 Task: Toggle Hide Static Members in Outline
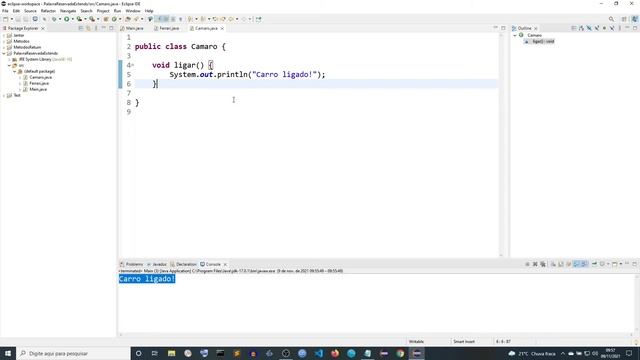pyautogui.click(x=597, y=28)
